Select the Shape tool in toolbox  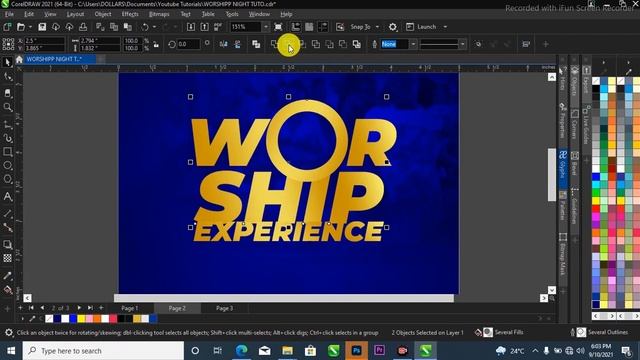(x=7, y=77)
